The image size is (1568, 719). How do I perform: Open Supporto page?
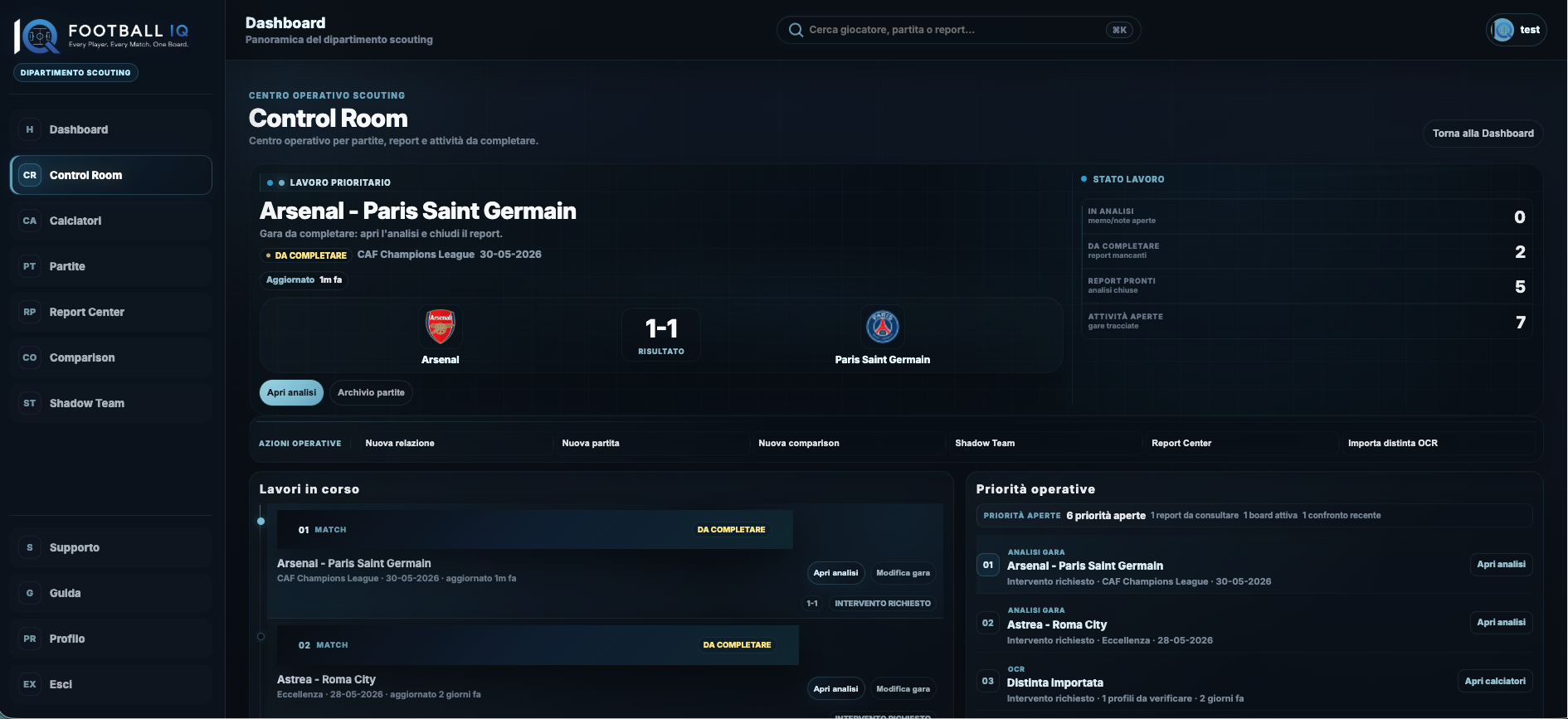coord(111,547)
